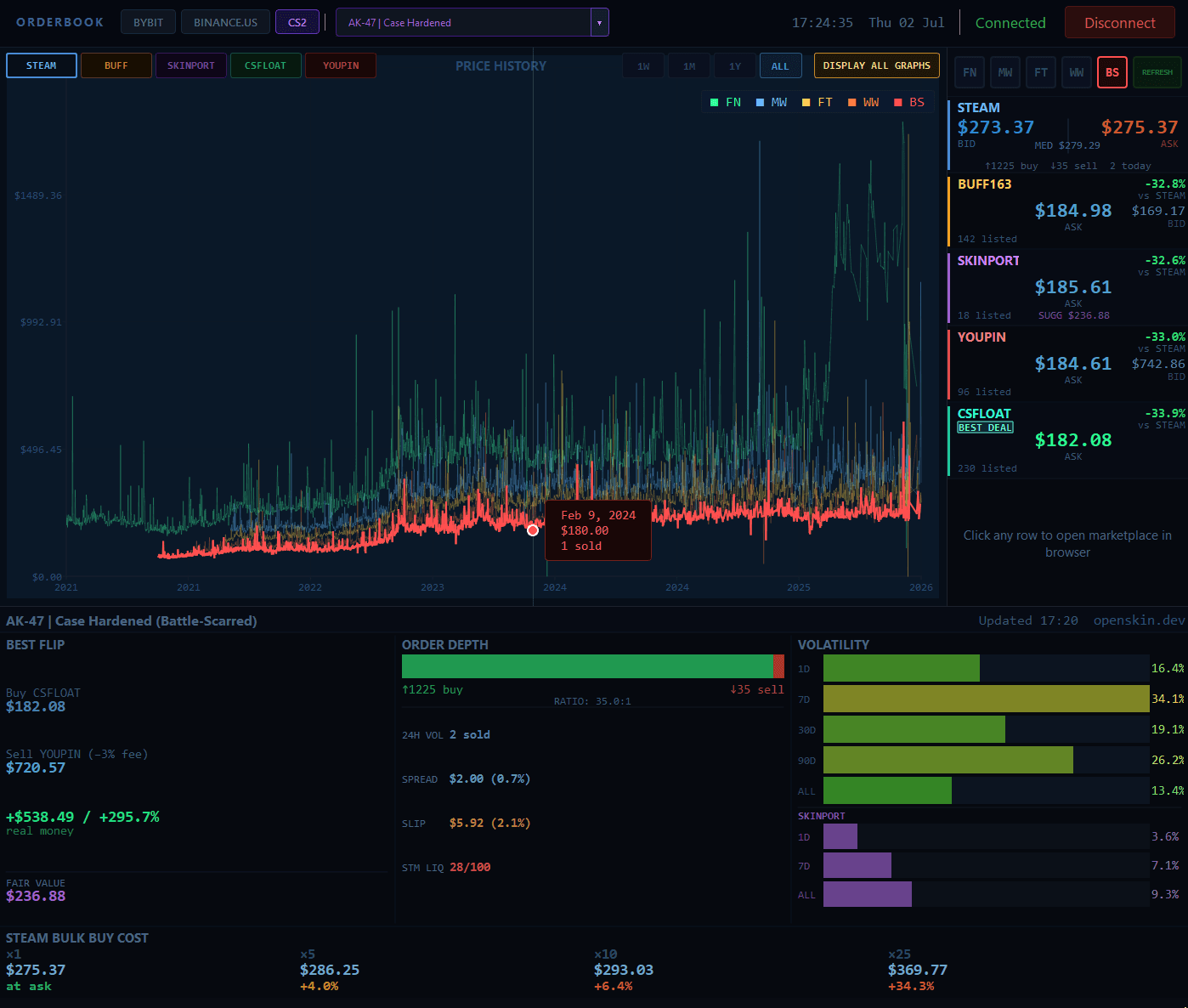The width and height of the screenshot is (1188, 1008).
Task: Open the SKINPORT marketplace row
Action: (x=1067, y=288)
